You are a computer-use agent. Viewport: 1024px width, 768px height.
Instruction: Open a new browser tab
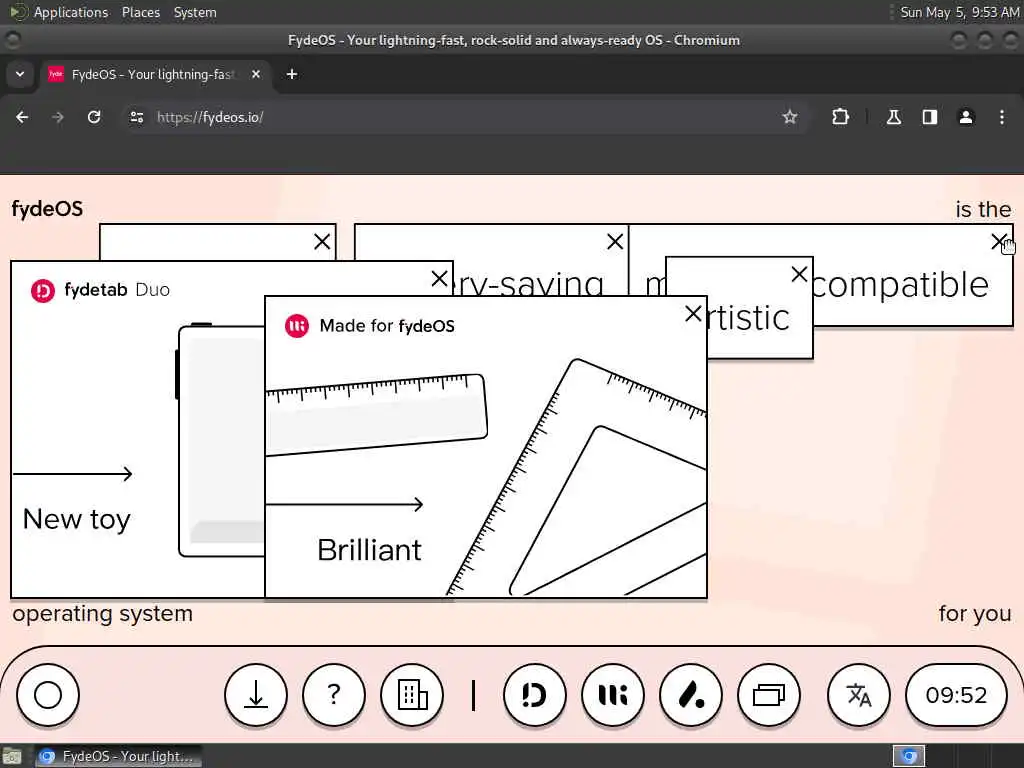point(292,74)
